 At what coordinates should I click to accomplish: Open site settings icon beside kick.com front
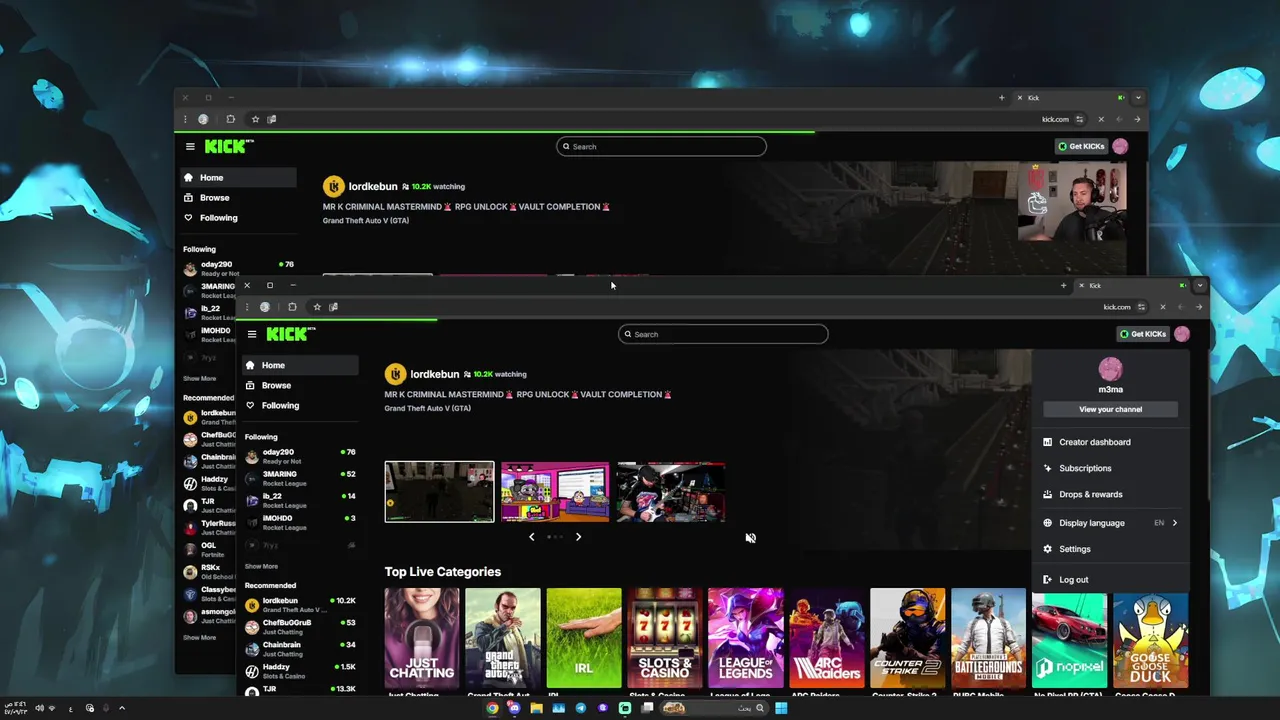point(1141,307)
